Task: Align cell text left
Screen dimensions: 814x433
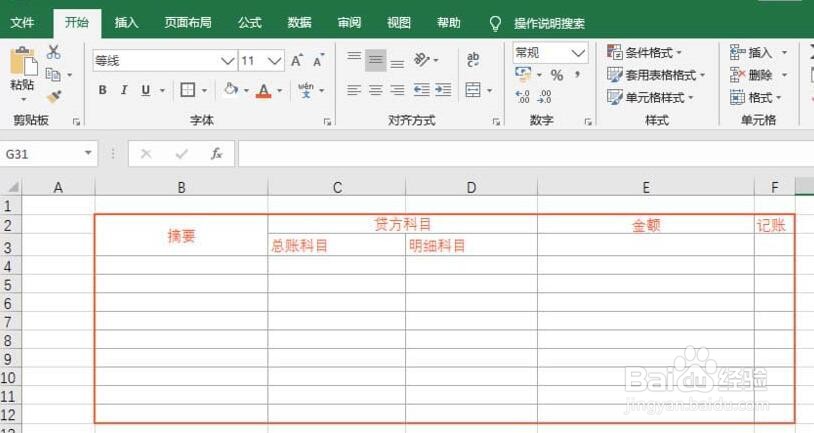Action: 354,90
